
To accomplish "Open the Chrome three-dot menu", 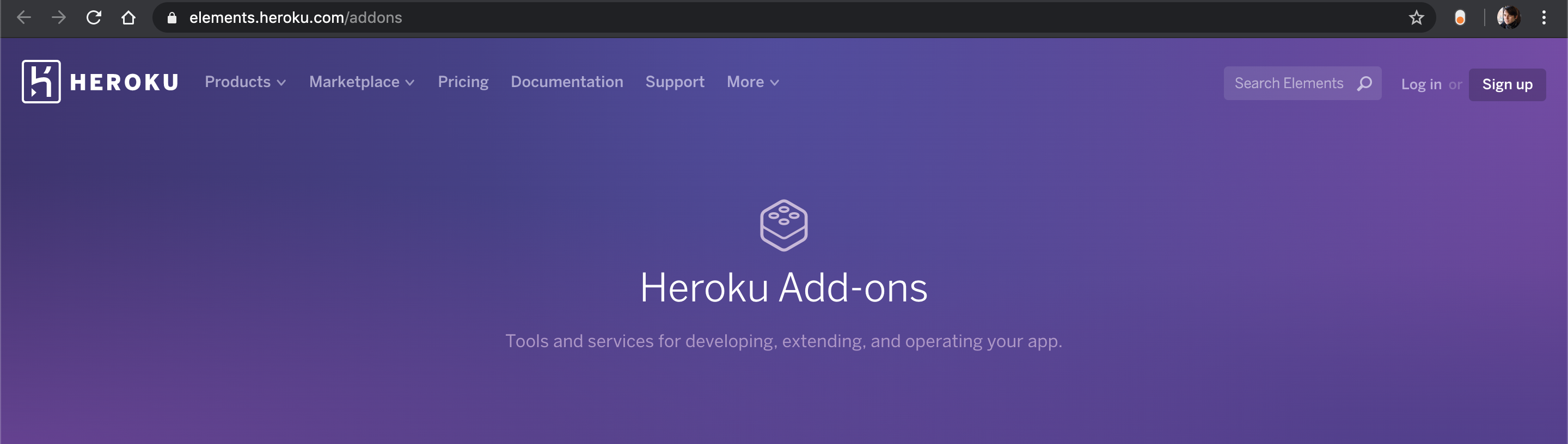I will 1543,17.
